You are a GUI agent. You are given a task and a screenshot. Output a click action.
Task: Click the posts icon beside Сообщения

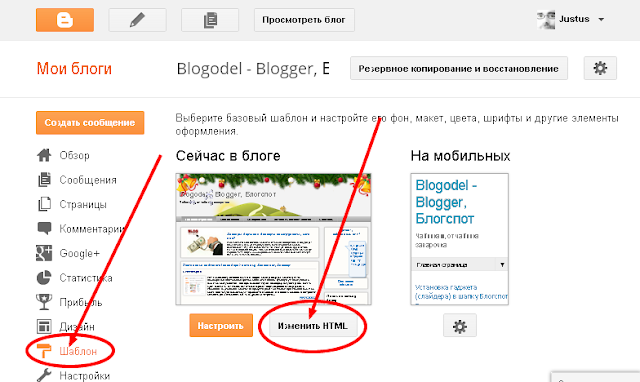click(44, 180)
